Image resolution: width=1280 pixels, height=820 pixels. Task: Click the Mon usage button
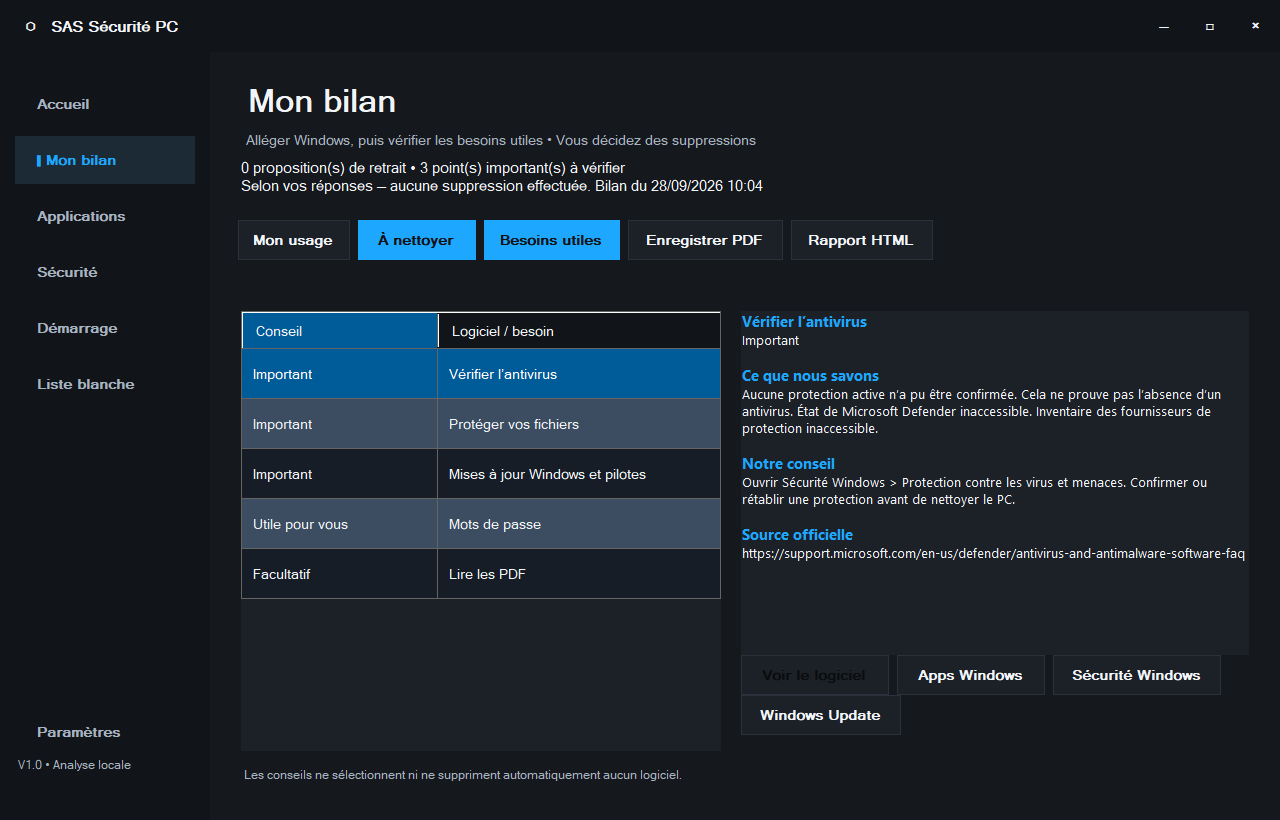(x=293, y=240)
